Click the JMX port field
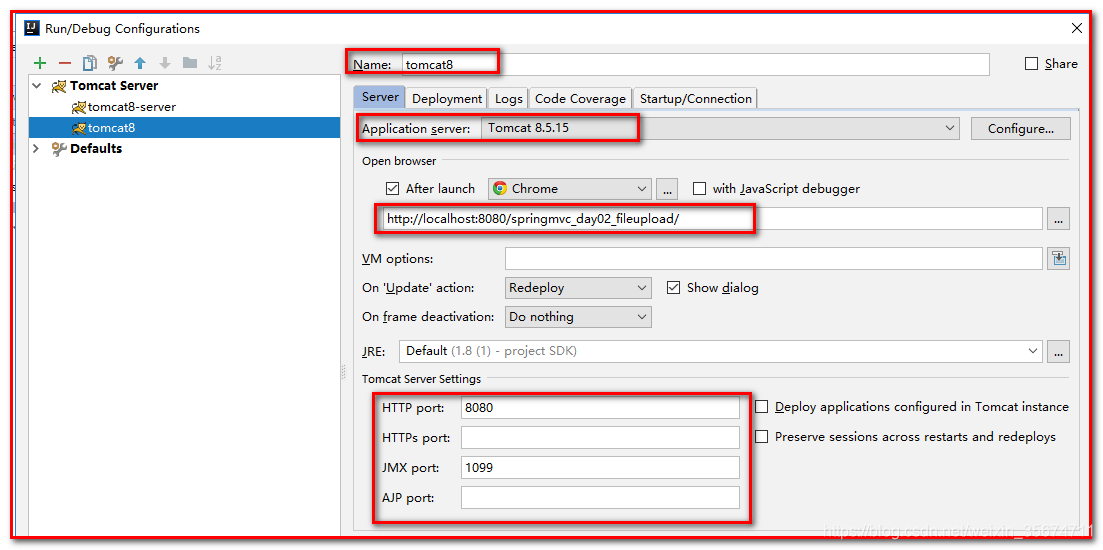 pyautogui.click(x=600, y=468)
